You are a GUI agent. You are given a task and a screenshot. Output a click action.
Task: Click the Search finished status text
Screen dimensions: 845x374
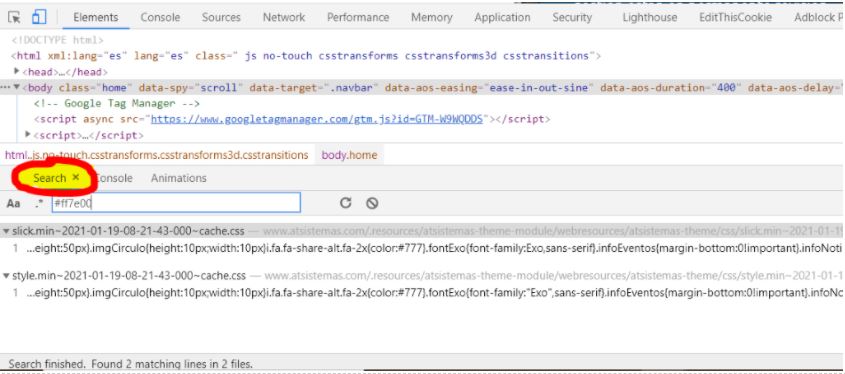(130, 364)
